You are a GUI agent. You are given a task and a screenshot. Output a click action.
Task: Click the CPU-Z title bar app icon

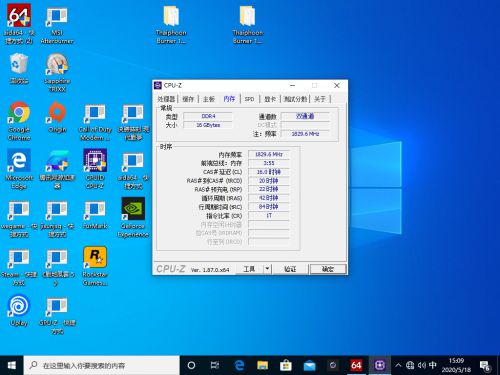[158, 85]
